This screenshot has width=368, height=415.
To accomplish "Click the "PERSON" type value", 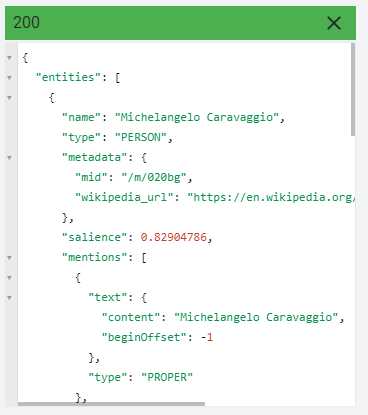I will click(x=141, y=137).
